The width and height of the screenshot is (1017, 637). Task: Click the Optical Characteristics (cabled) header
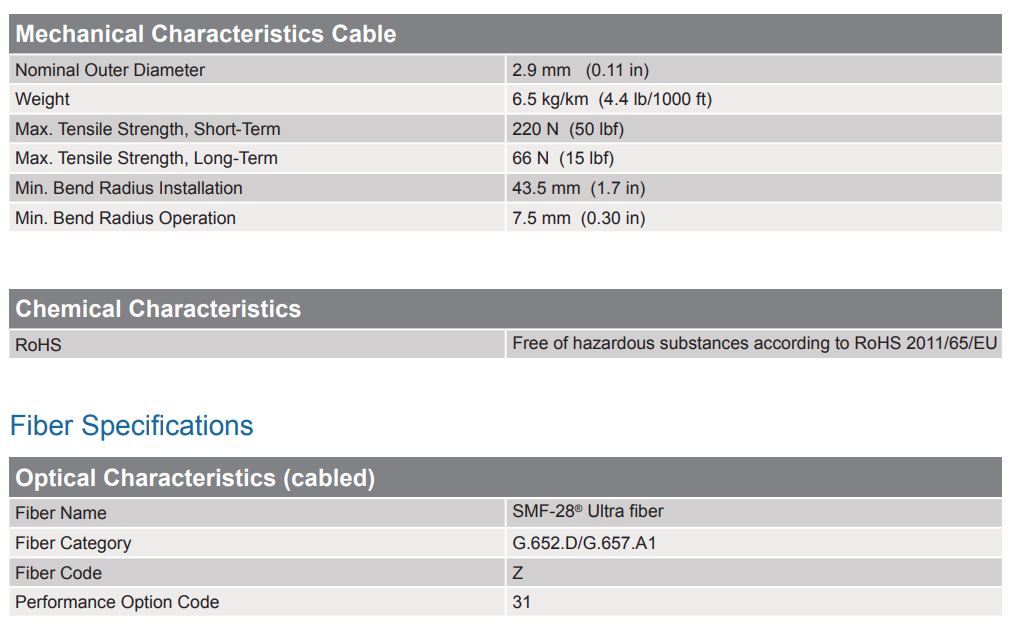[x=195, y=478]
